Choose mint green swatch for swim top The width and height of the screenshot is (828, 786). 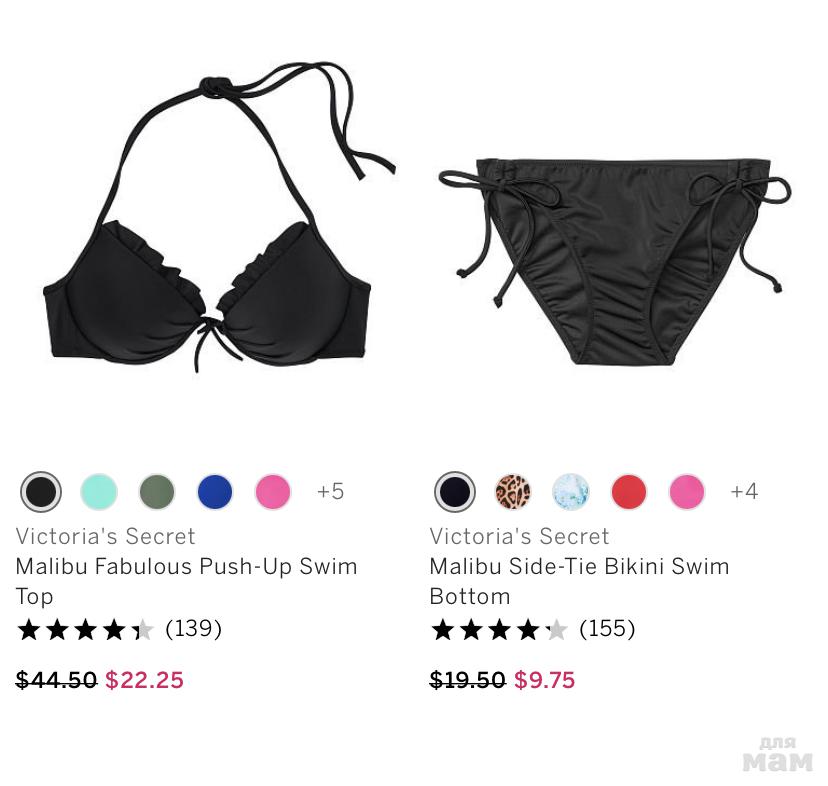pos(99,492)
